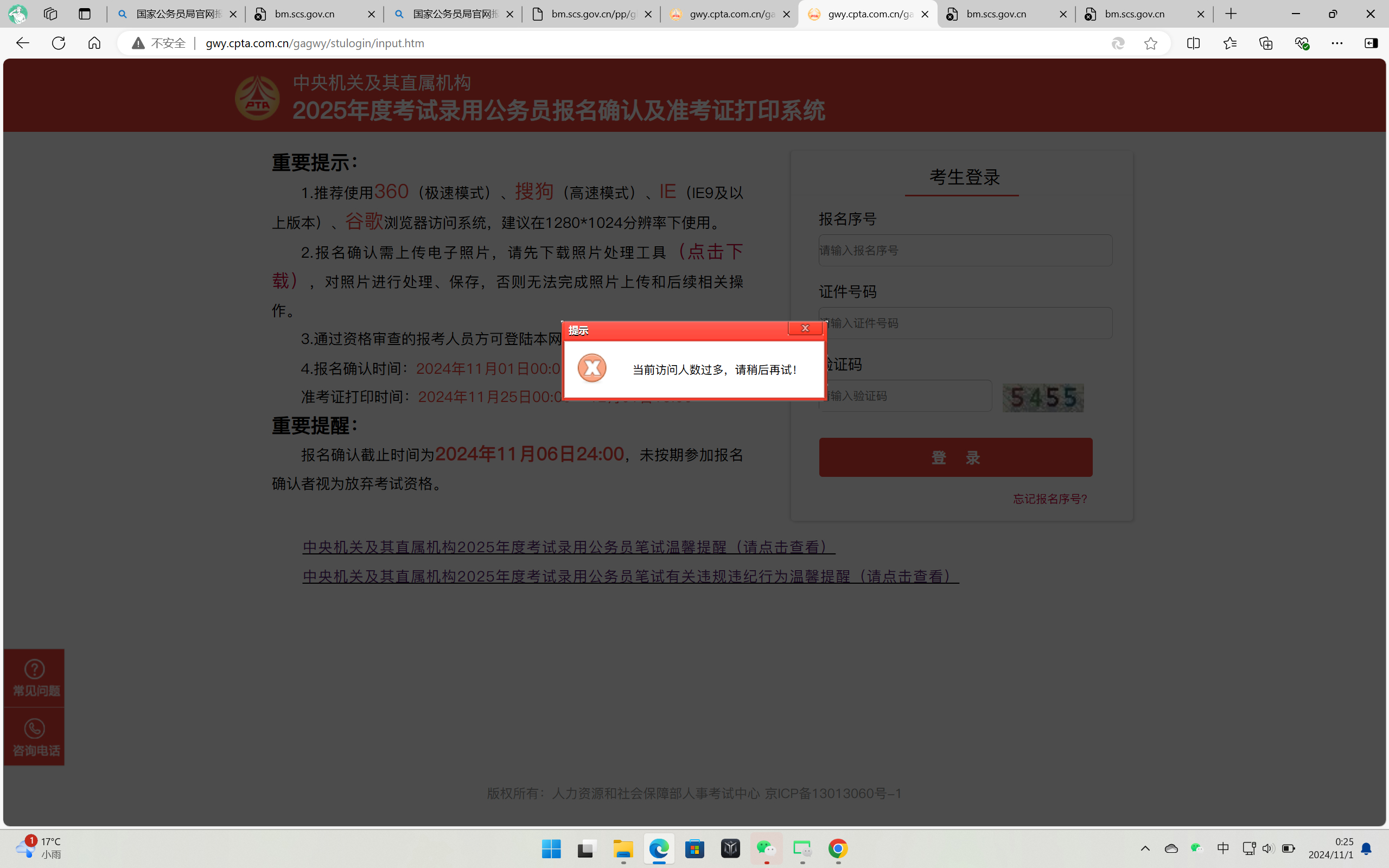Open the Edge profile avatar
The width and height of the screenshot is (1389, 868).
(18, 14)
